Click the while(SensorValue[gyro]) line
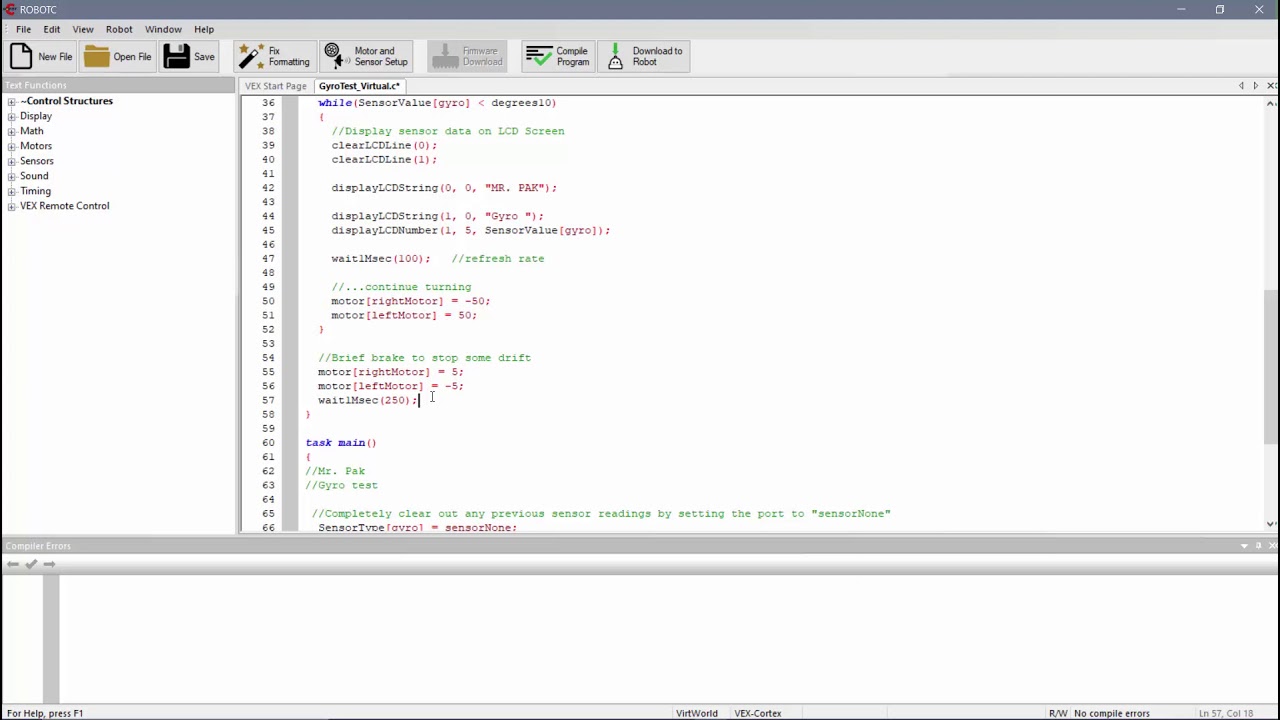This screenshot has width=1280, height=720. click(x=437, y=102)
